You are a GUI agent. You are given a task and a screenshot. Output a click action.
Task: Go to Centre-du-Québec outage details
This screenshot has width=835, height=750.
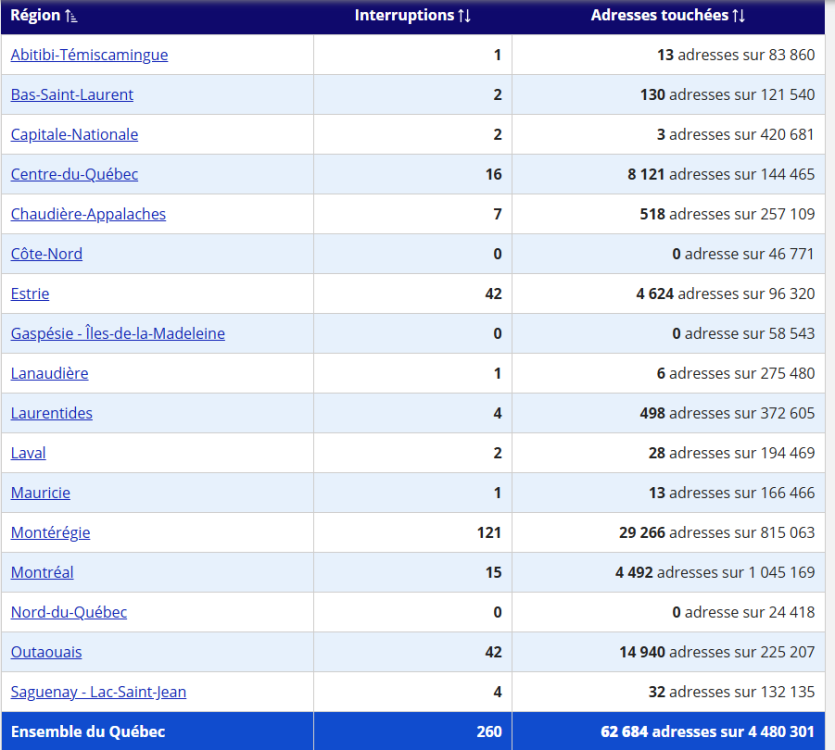click(74, 174)
